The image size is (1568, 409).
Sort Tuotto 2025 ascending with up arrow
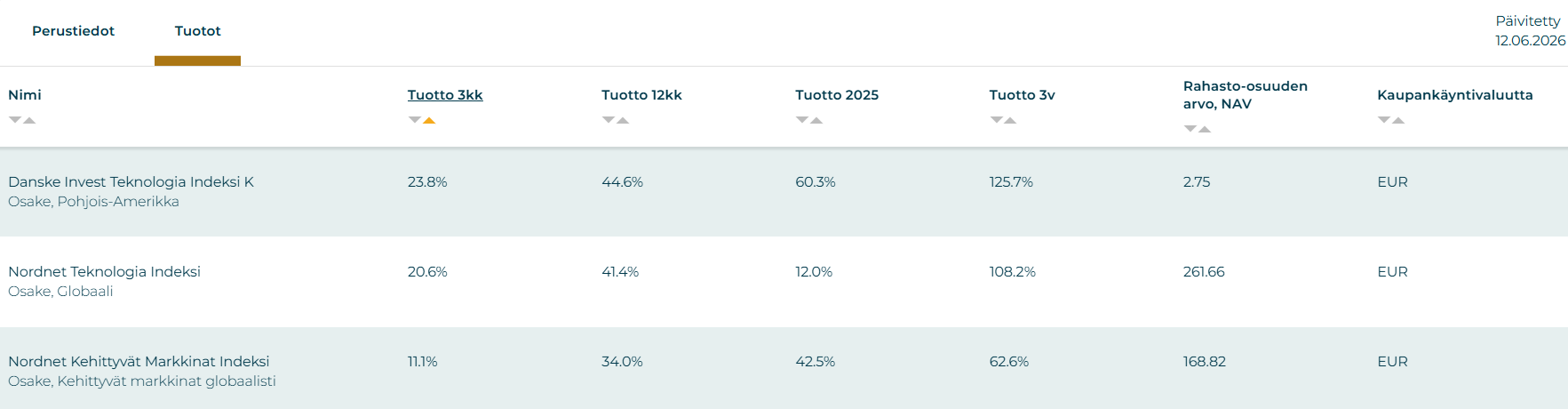tap(817, 120)
